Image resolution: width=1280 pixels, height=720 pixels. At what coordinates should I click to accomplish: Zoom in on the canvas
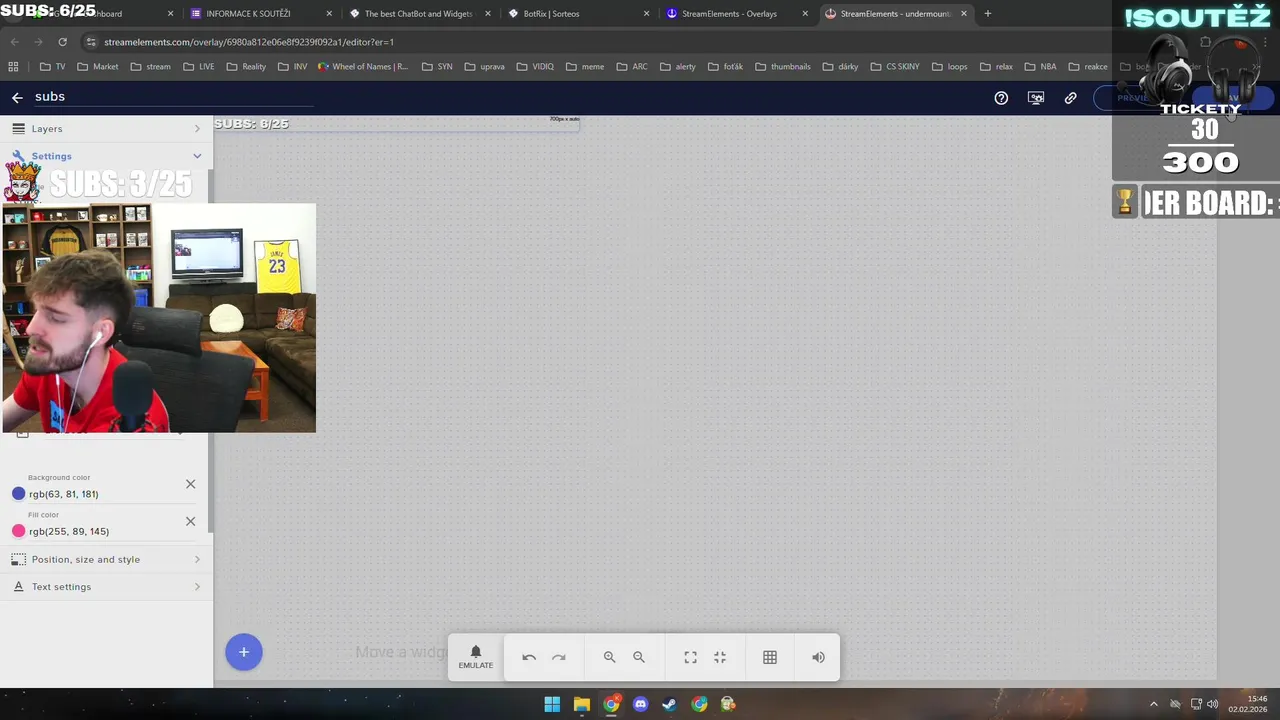coord(609,657)
